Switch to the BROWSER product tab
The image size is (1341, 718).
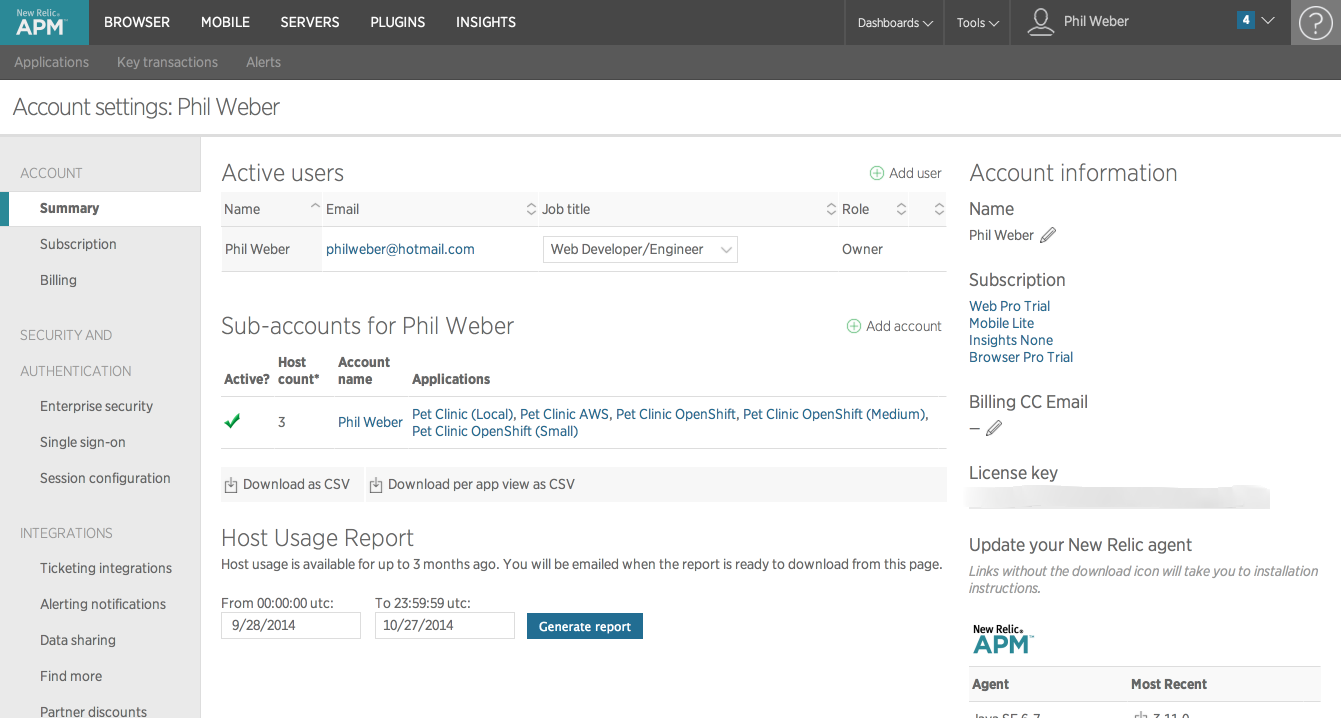tap(137, 22)
